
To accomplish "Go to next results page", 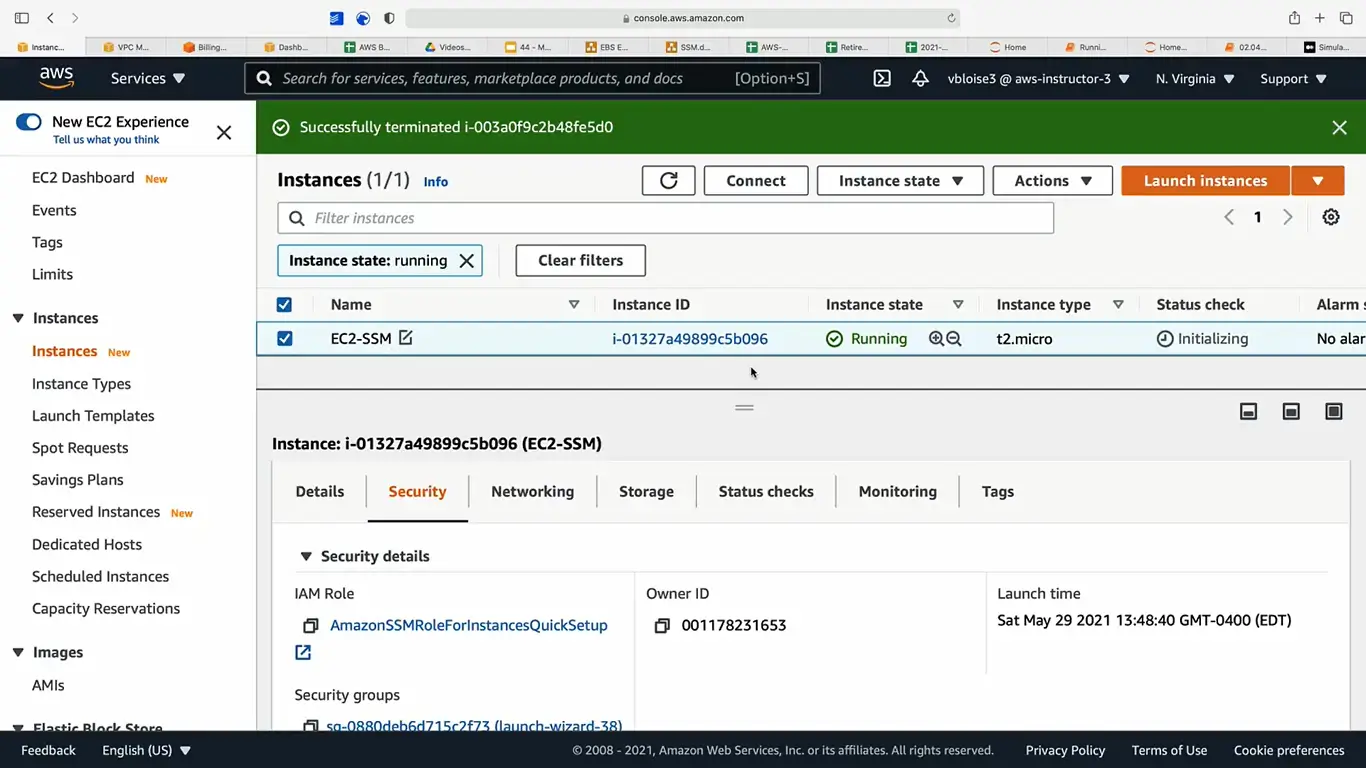I will (x=1288, y=217).
